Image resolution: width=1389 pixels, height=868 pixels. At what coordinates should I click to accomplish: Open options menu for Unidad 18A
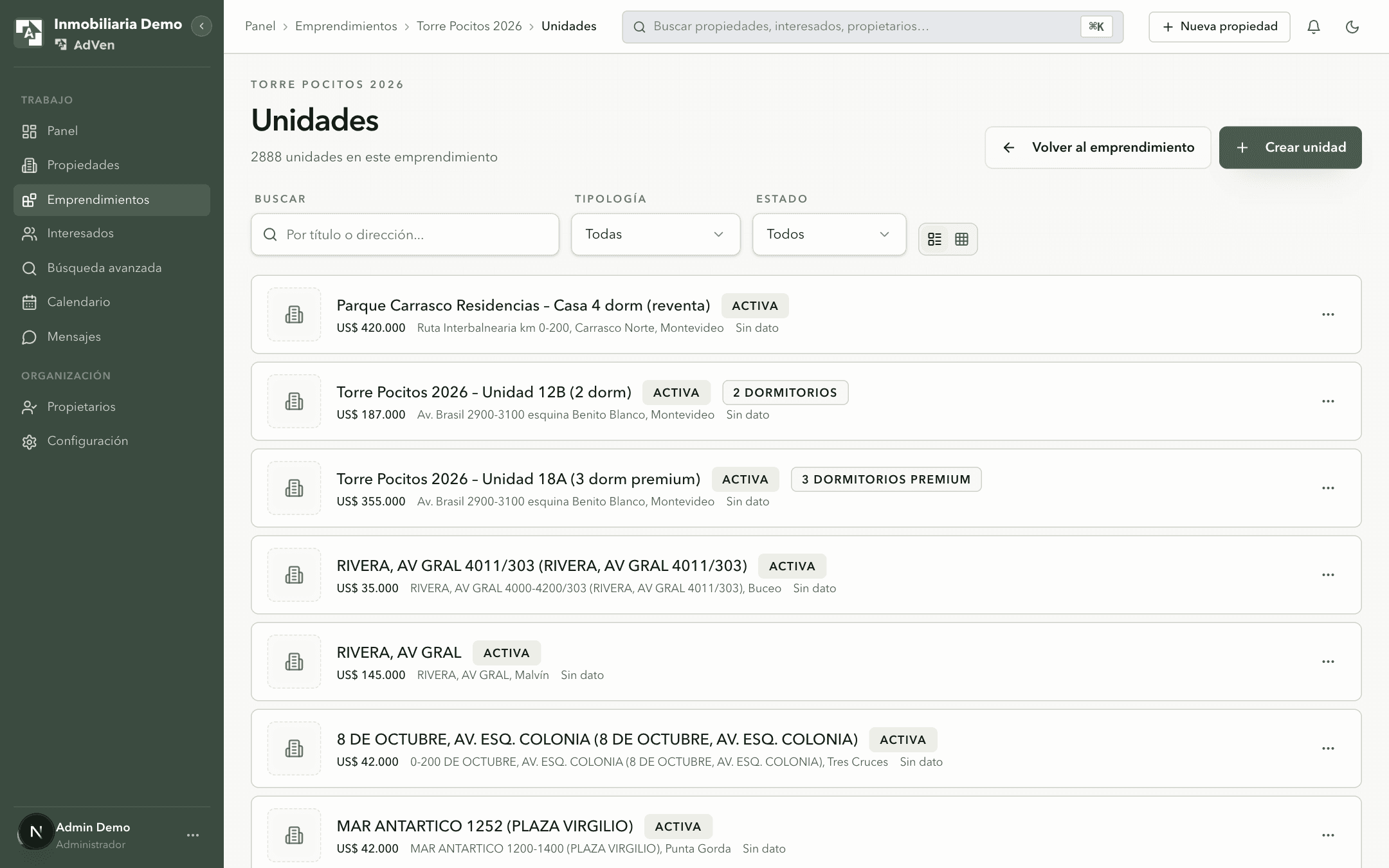tap(1328, 488)
